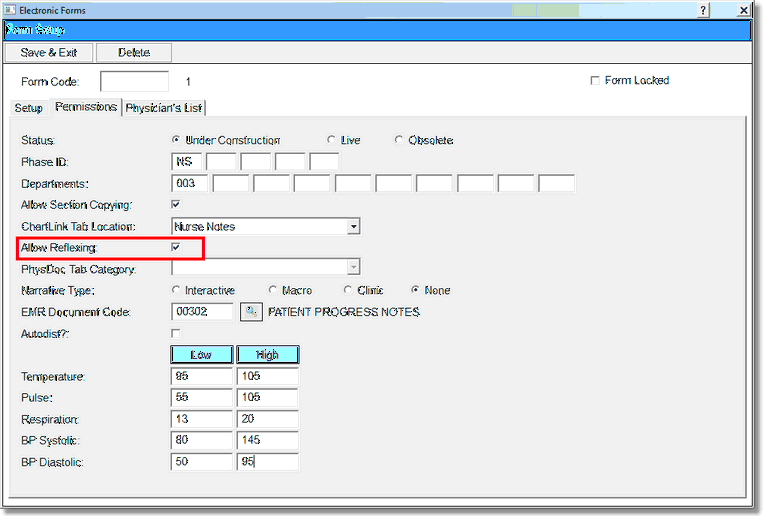Image resolution: width=764 pixels, height=518 pixels.
Task: Click the EMR Document Code field 00302
Action: [202, 312]
